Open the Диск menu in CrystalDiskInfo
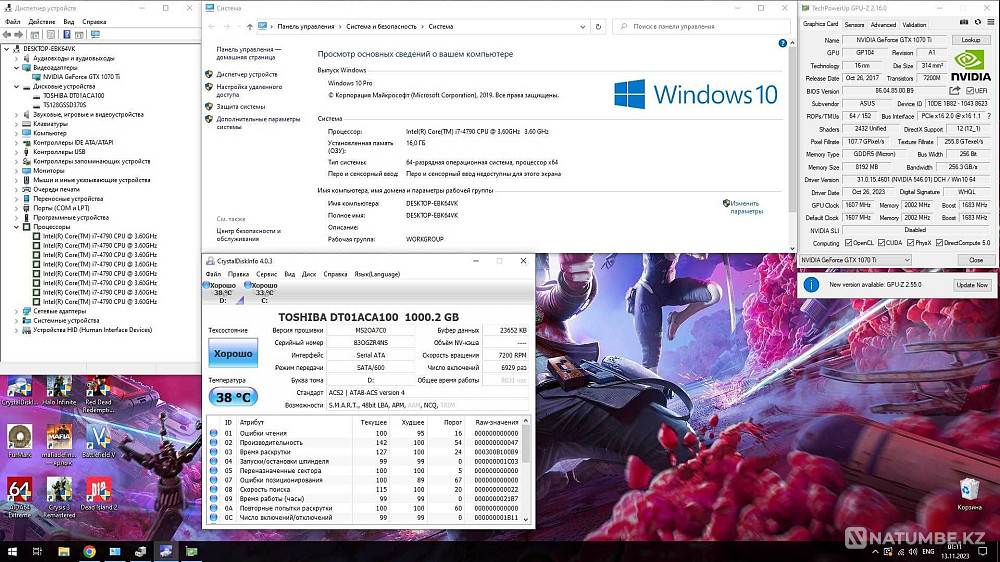1000x562 pixels. [x=309, y=274]
